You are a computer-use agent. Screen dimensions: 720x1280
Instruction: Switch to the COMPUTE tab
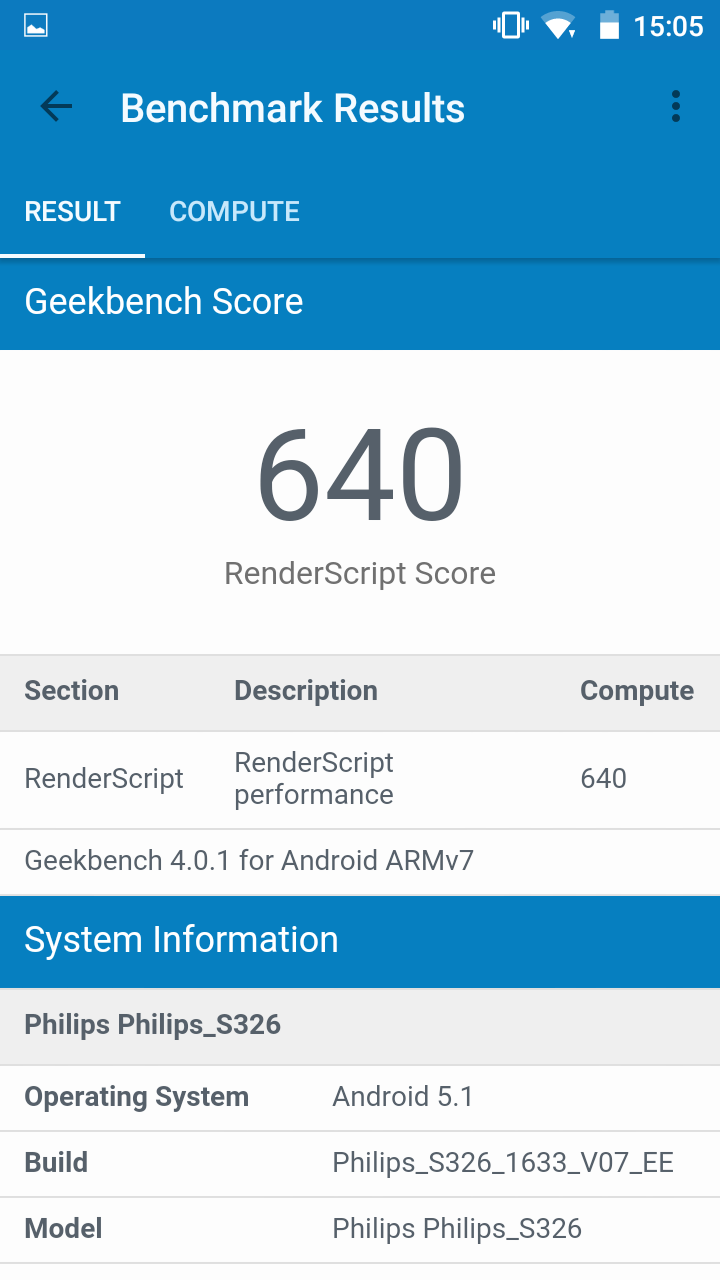click(234, 212)
